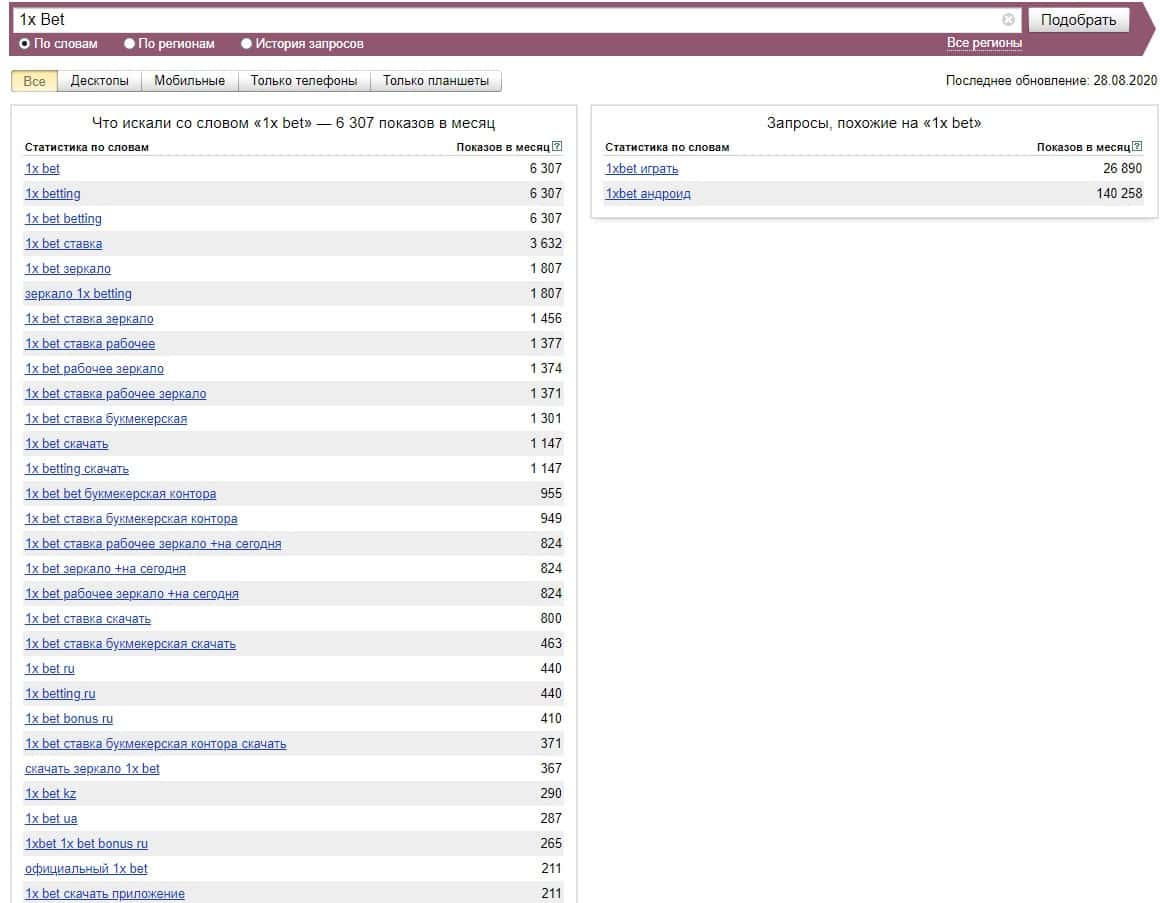Clear the search field with the X icon
This screenshot has height=903, width=1160.
(x=1008, y=20)
